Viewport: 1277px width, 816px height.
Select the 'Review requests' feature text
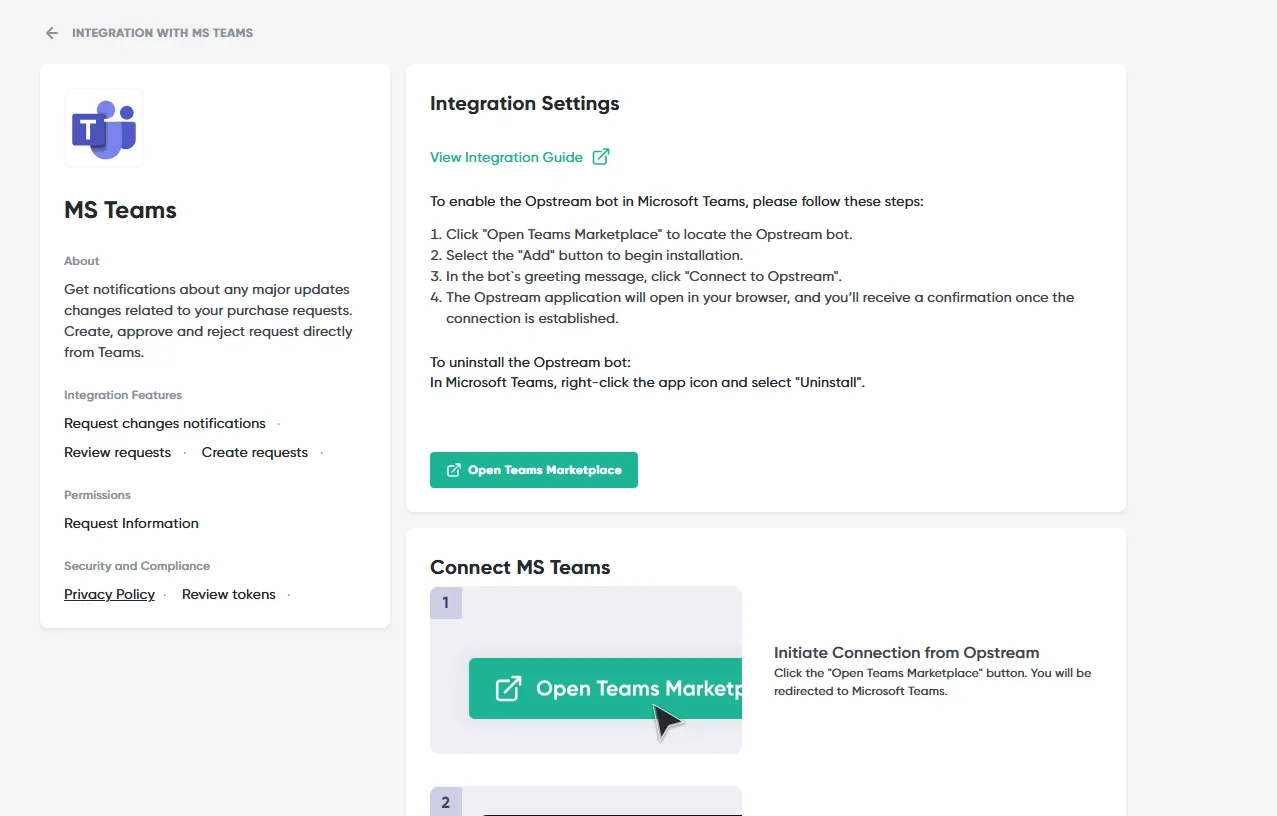click(x=117, y=452)
